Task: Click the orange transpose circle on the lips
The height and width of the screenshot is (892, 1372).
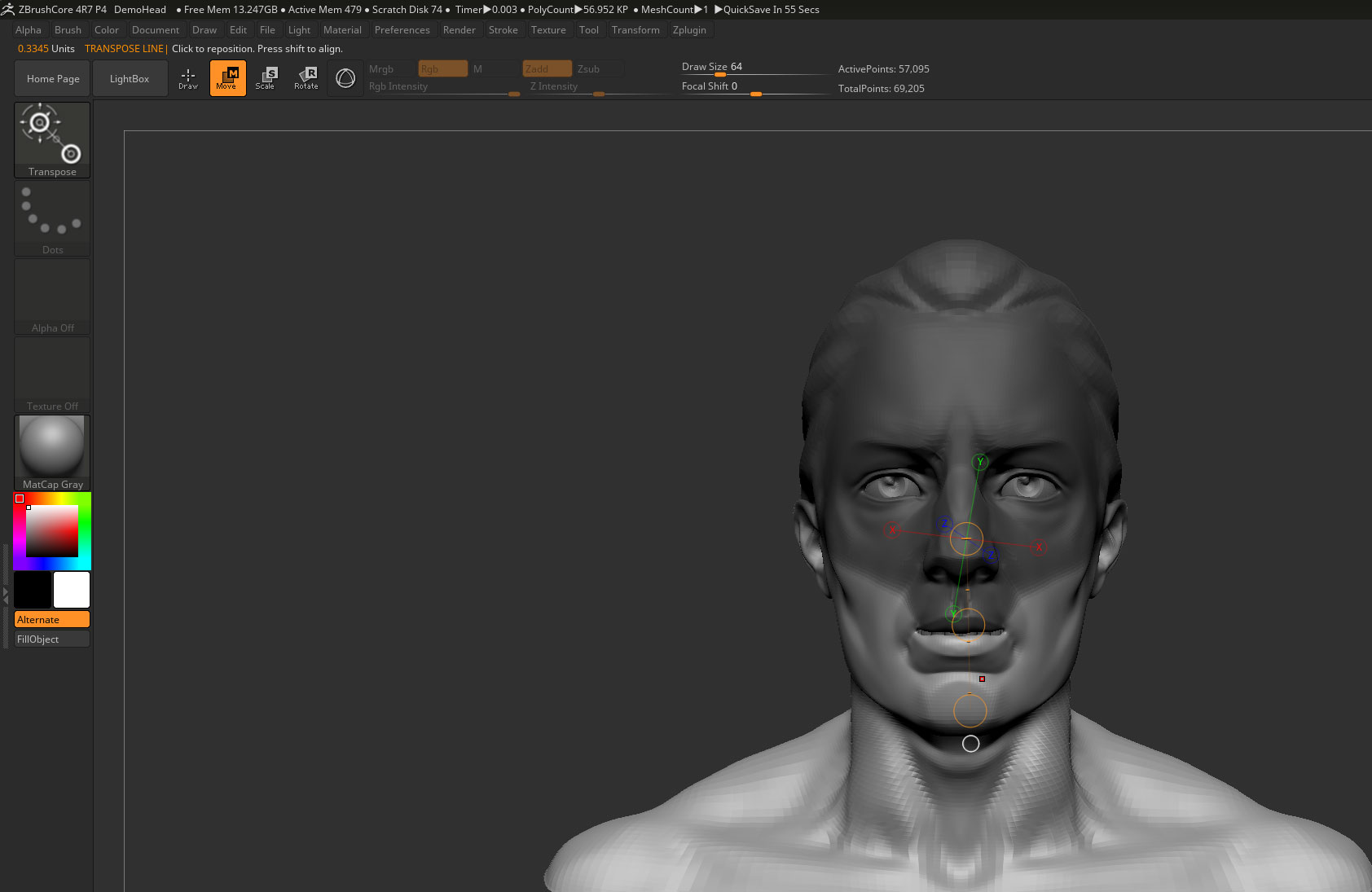Action: click(x=968, y=624)
